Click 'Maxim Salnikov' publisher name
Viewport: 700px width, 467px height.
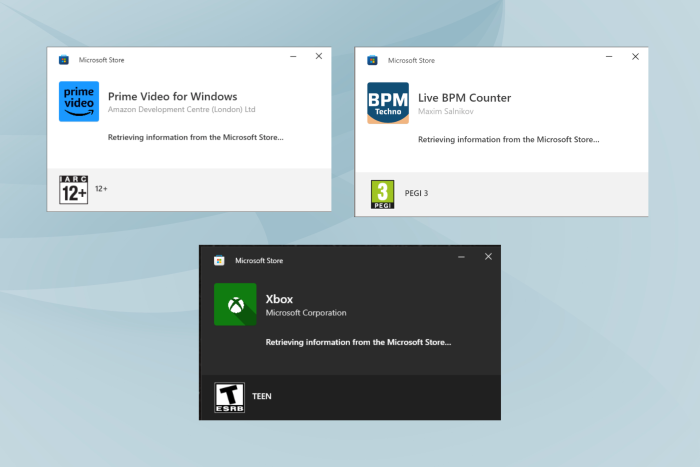pyautogui.click(x=446, y=111)
